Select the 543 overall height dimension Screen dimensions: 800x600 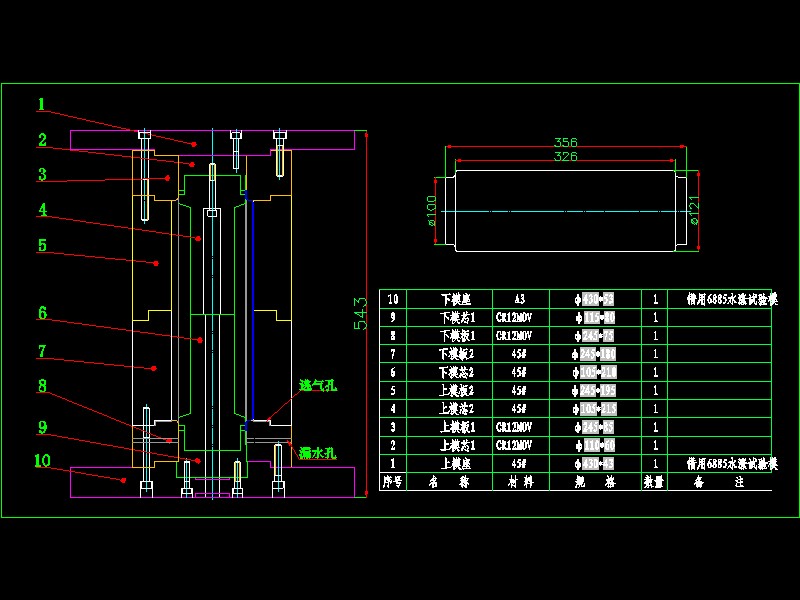[360, 313]
